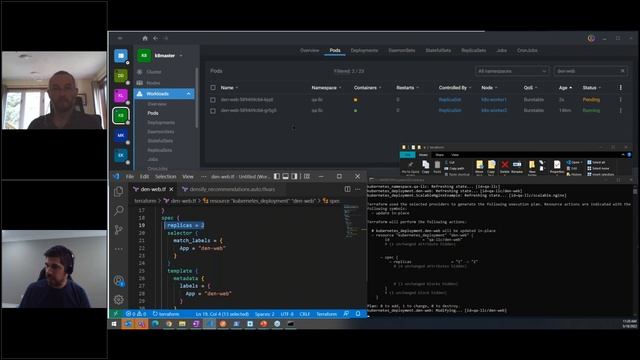This screenshot has width=640, height=360.
Task: Open the catalog icon in Lens hotbar
Action: tap(121, 56)
